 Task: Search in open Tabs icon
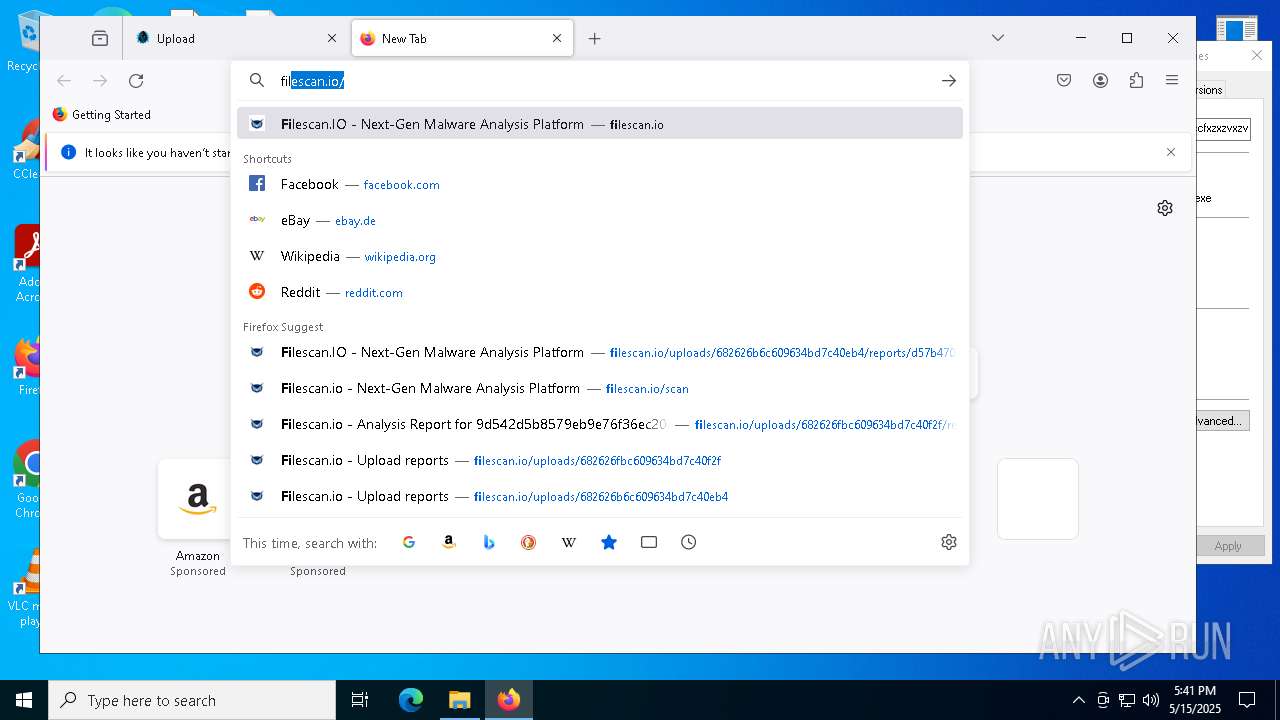649,542
